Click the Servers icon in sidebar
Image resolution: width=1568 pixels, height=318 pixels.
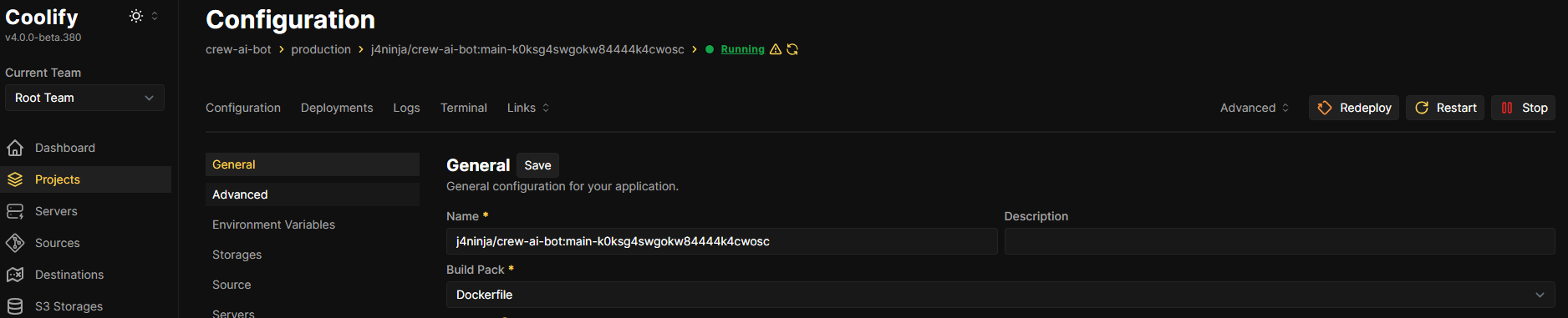point(15,211)
